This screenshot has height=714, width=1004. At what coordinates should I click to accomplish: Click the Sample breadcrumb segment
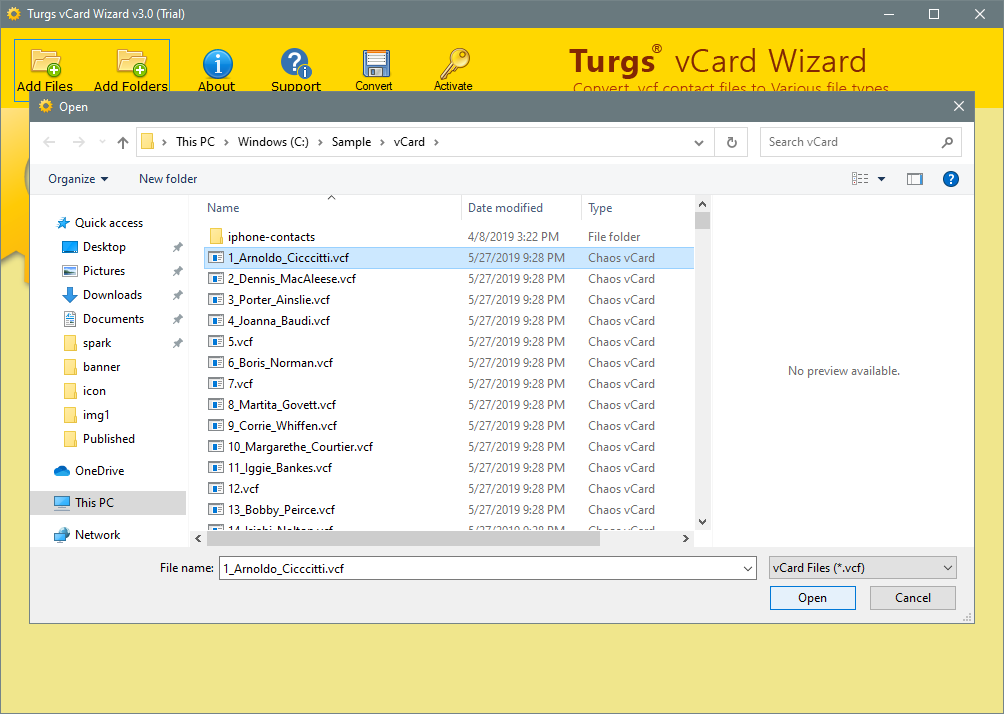(352, 142)
